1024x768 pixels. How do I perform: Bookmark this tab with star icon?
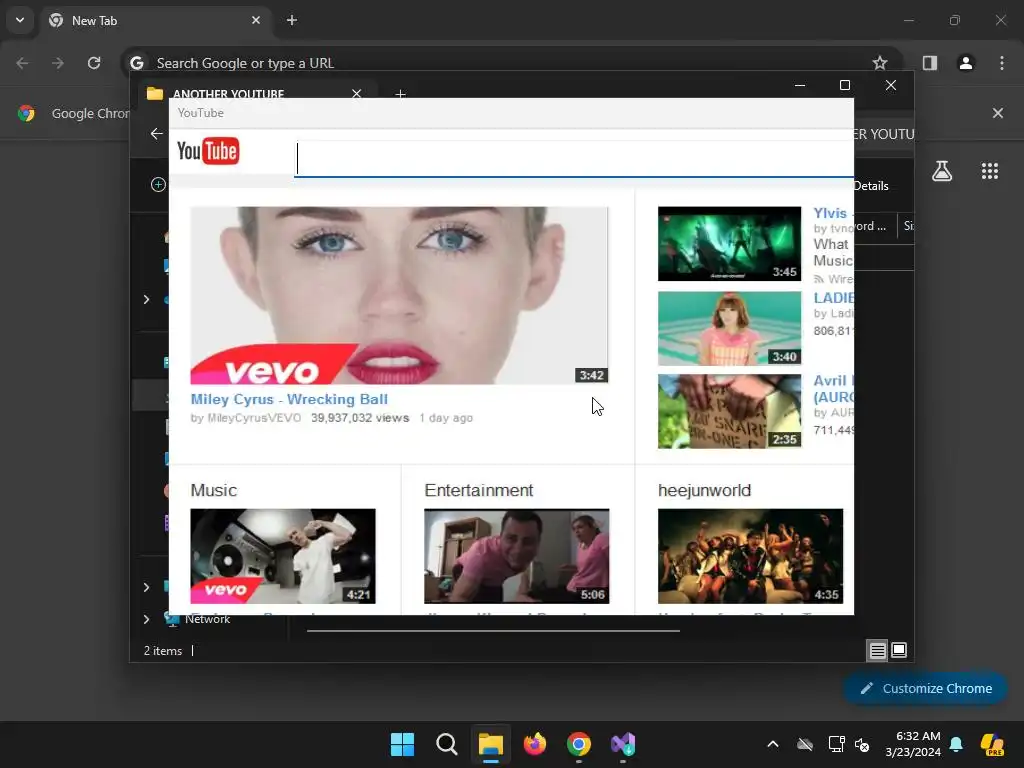click(x=880, y=63)
